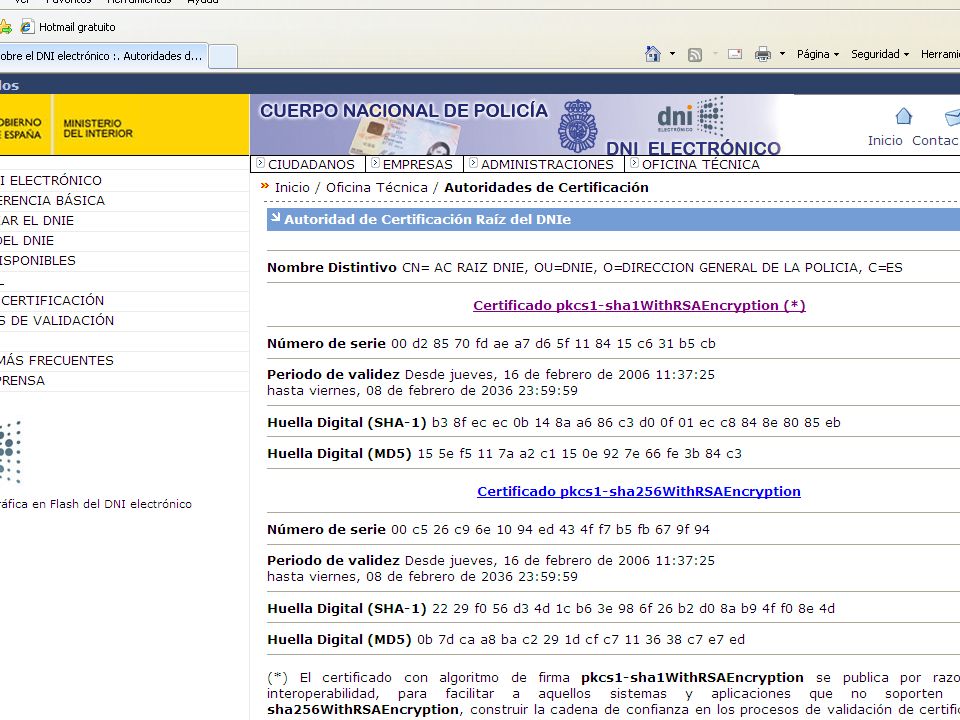Click the Autoridad de Certificación Raíz header
The height and width of the screenshot is (720, 960).
[613, 219]
